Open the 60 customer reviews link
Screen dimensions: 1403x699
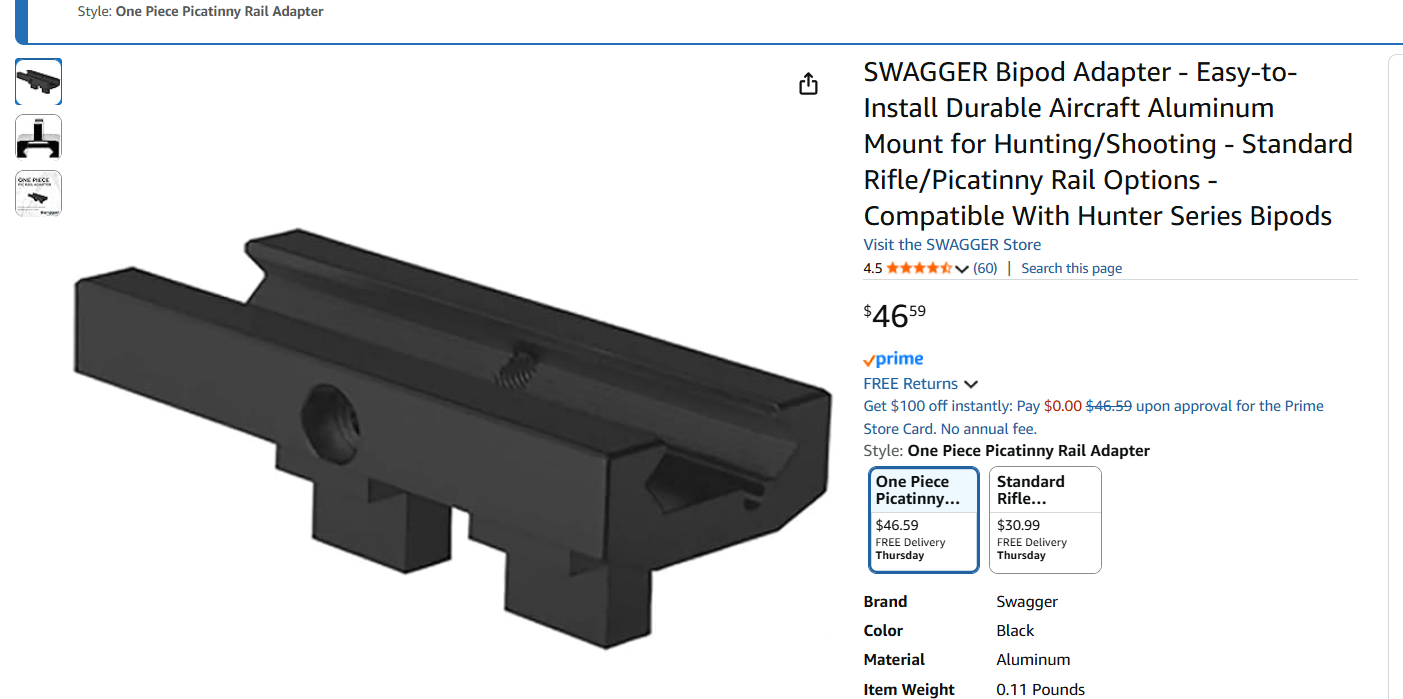985,268
